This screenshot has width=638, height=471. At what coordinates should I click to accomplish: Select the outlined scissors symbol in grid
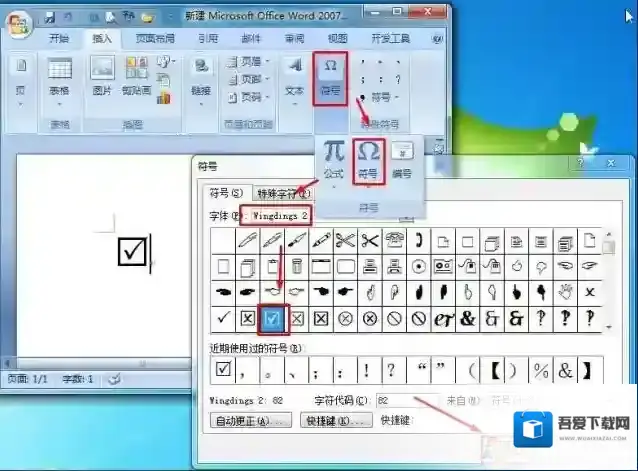point(345,241)
